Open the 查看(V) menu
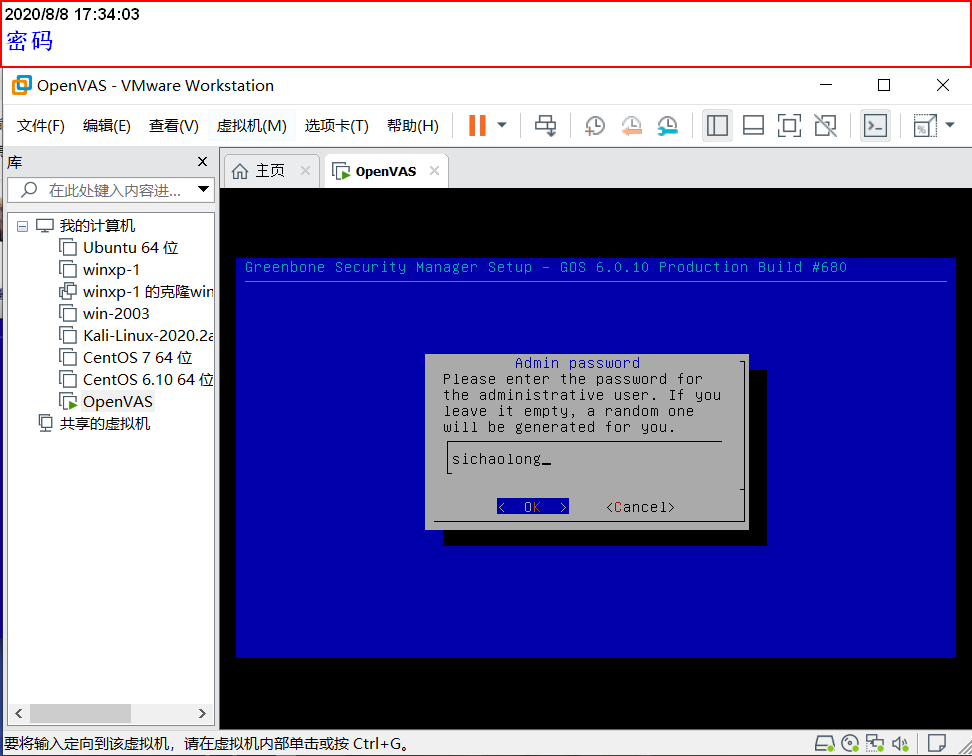Viewport: 972px width, 756px height. point(174,126)
